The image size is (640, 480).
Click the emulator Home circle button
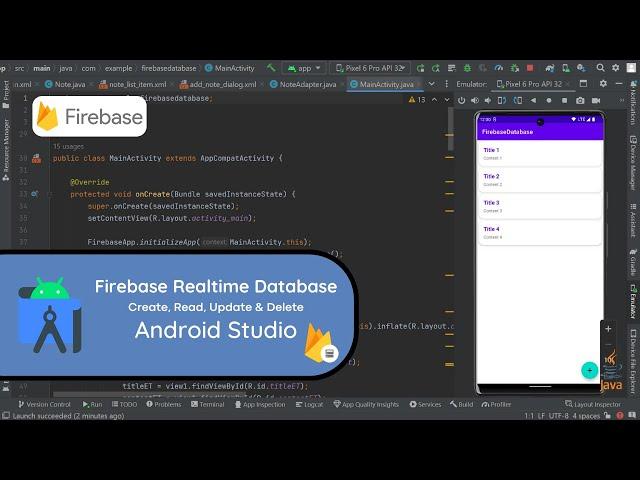[x=549, y=100]
